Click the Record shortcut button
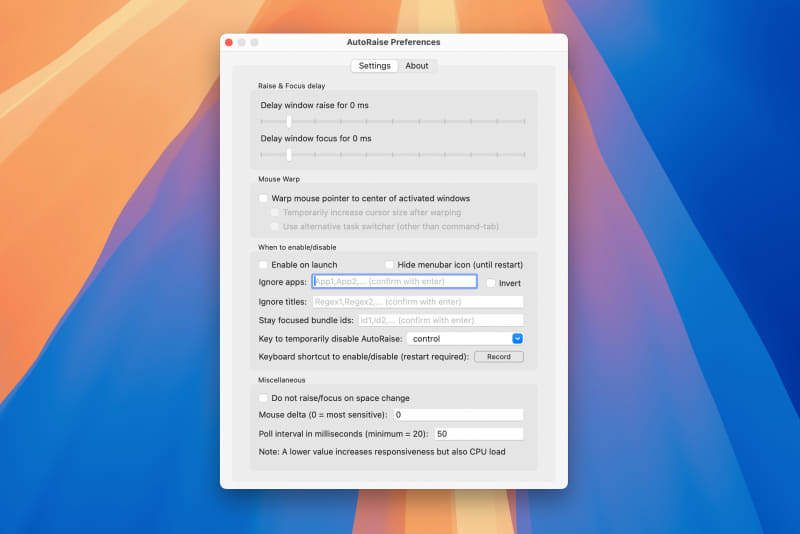 click(x=499, y=357)
